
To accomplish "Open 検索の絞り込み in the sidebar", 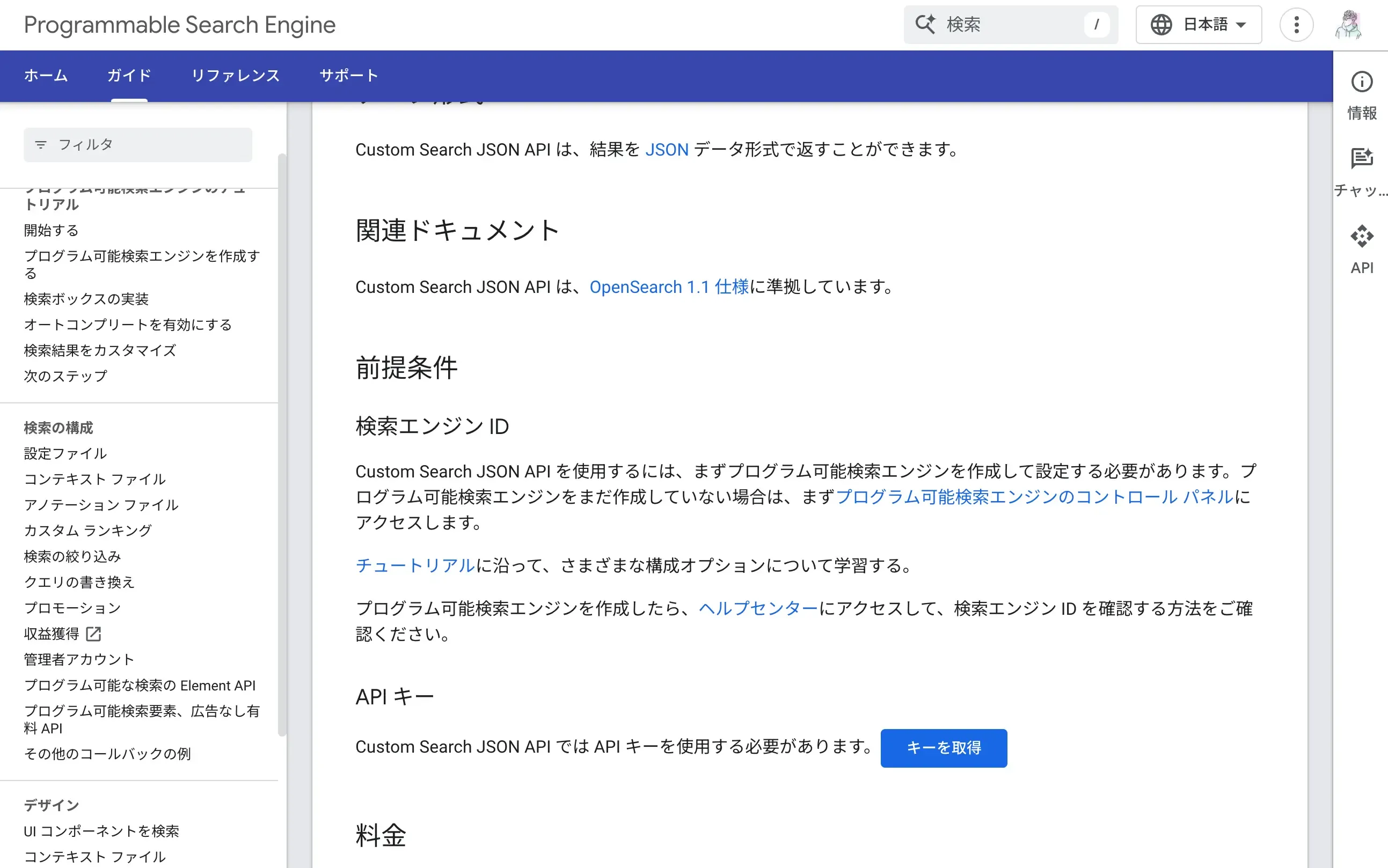I will (72, 556).
